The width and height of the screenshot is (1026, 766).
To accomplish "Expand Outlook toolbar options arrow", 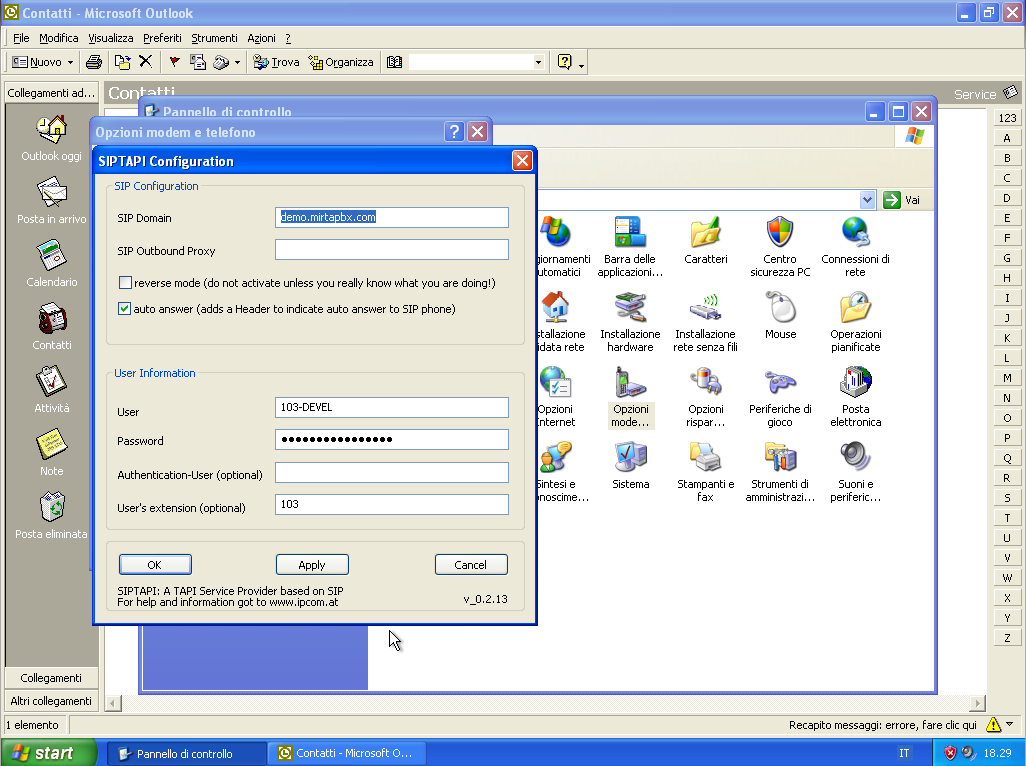I will click(x=581, y=65).
